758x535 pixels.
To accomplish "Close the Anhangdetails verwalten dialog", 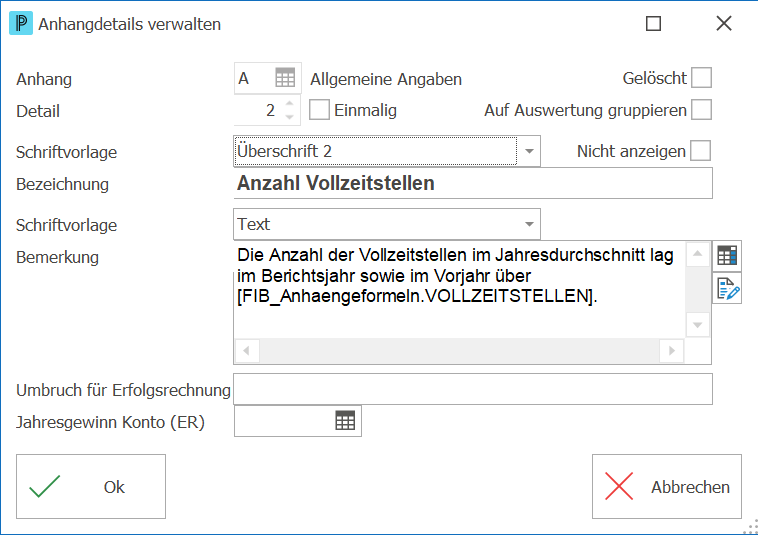I will (x=724, y=23).
